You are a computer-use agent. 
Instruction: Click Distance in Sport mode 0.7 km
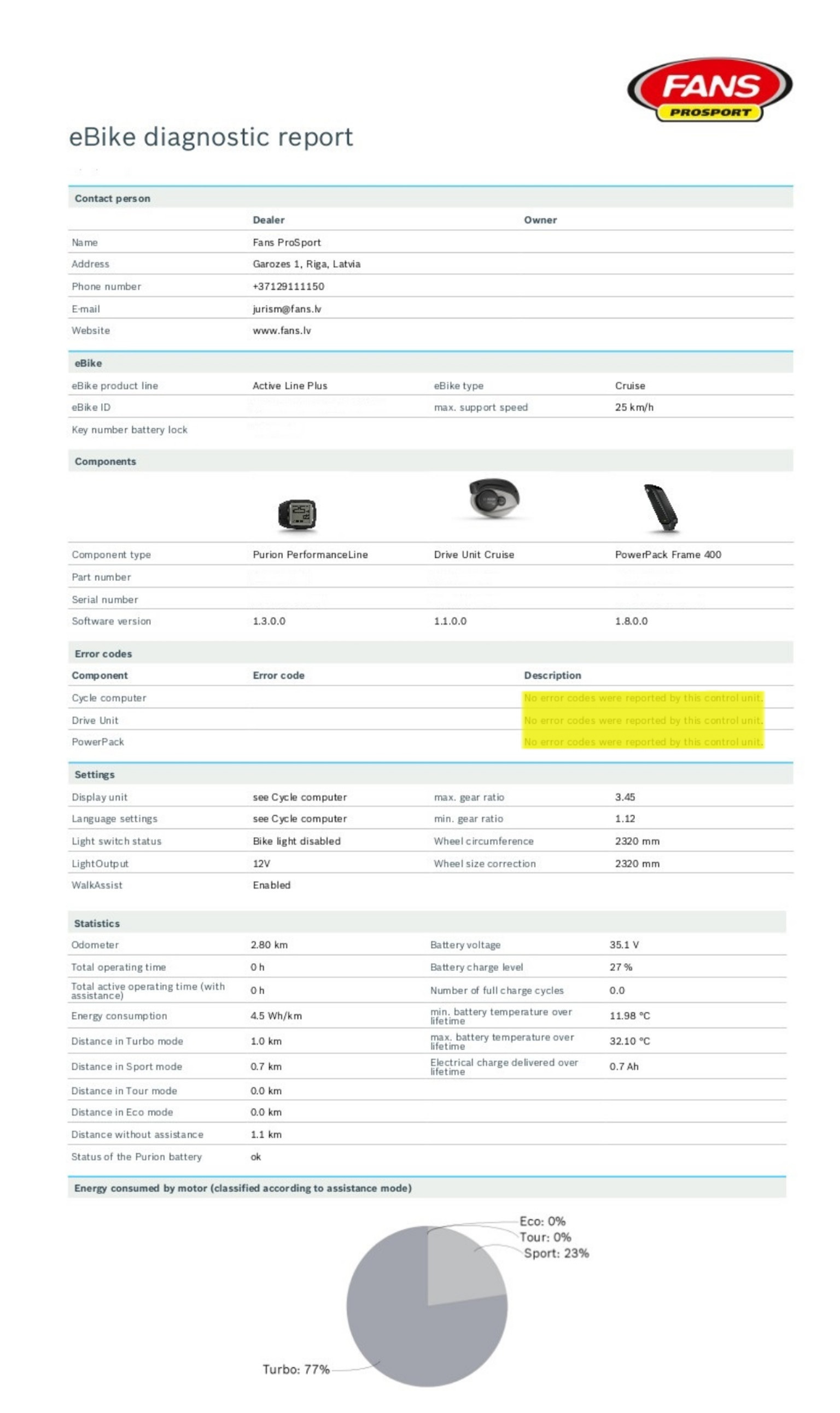[x=266, y=1067]
